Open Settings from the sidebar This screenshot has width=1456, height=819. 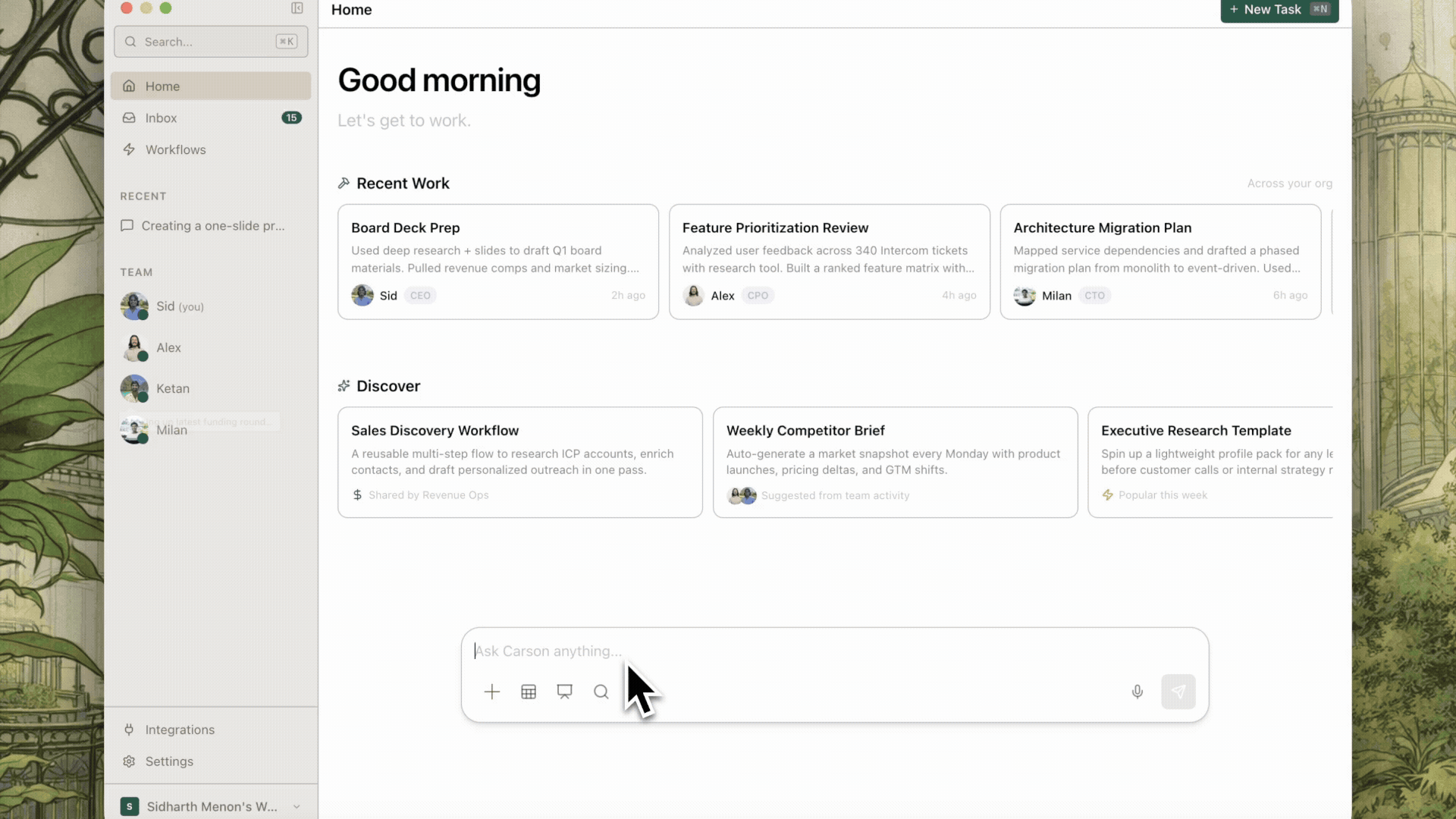(x=168, y=761)
